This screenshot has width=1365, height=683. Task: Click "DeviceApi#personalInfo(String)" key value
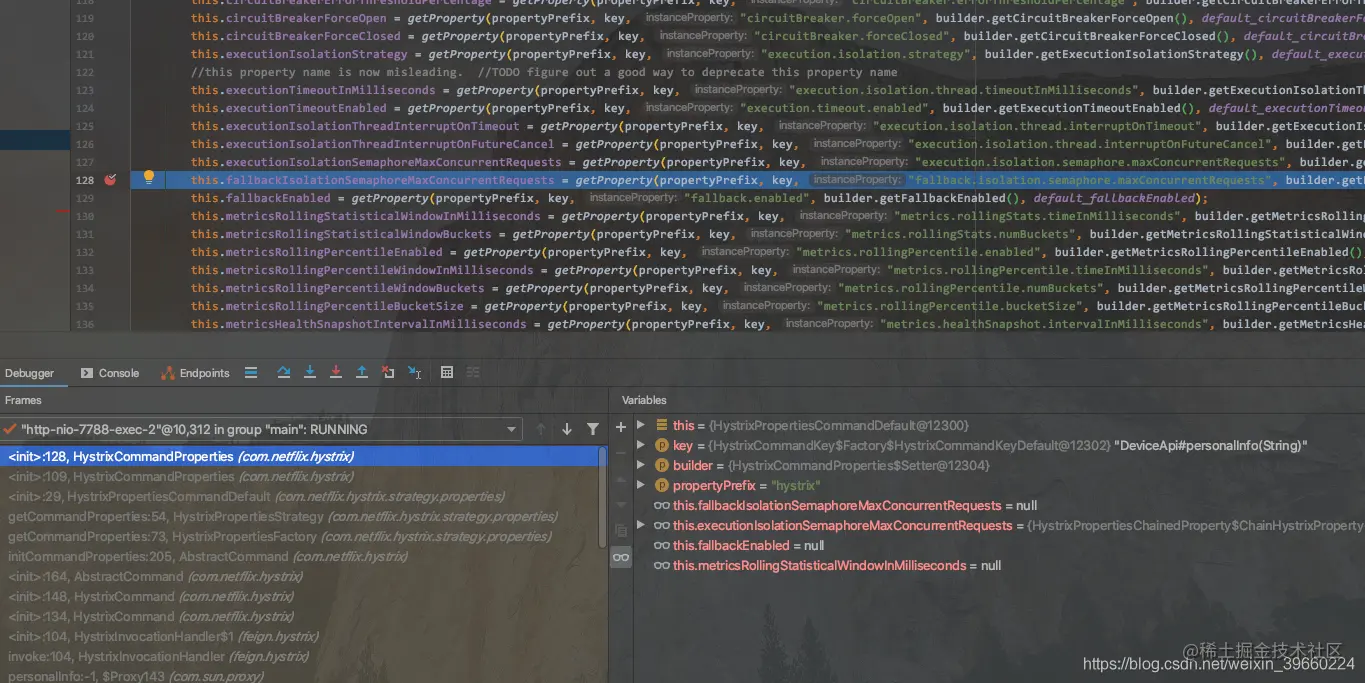tap(1211, 445)
